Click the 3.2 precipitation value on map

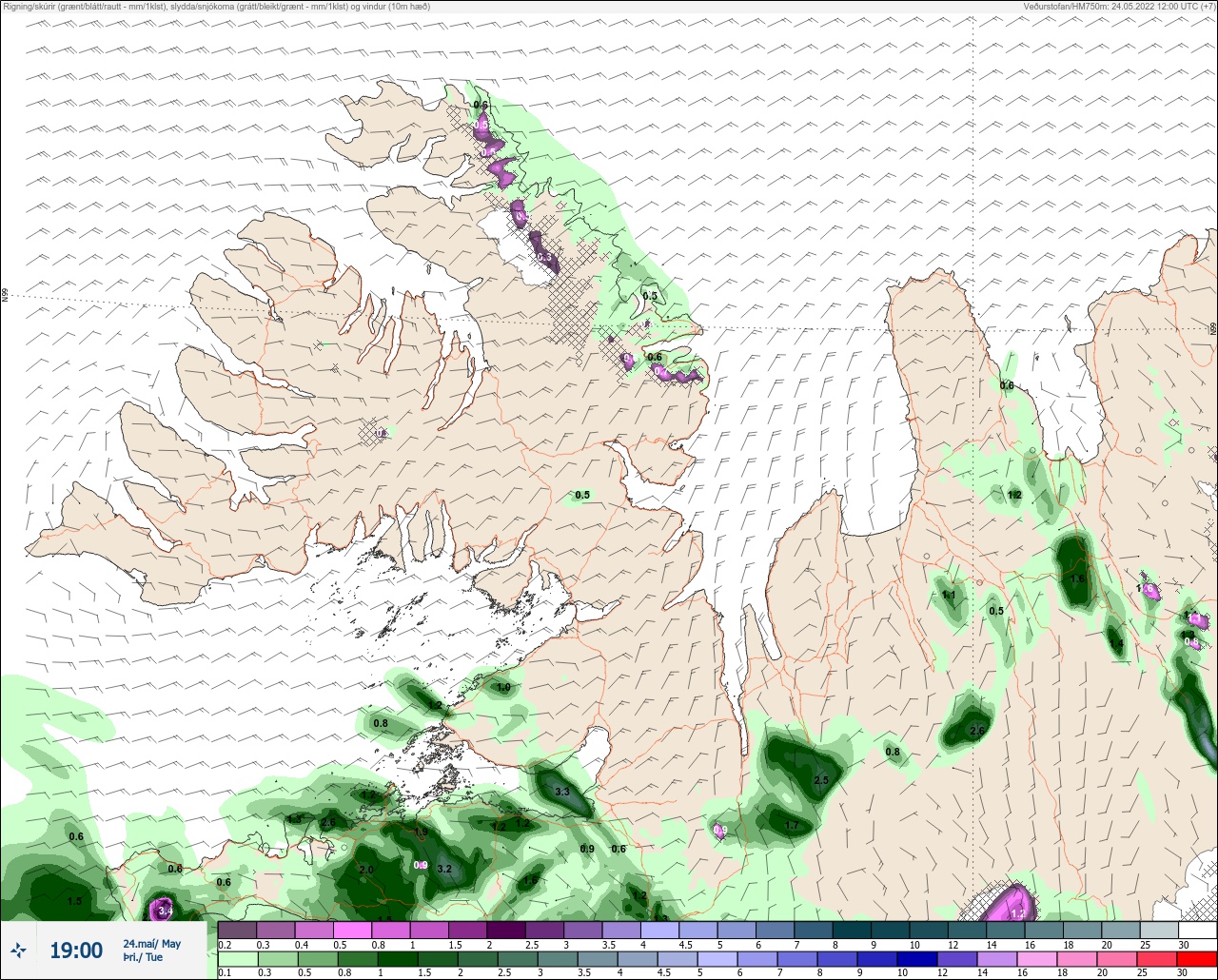tap(444, 869)
